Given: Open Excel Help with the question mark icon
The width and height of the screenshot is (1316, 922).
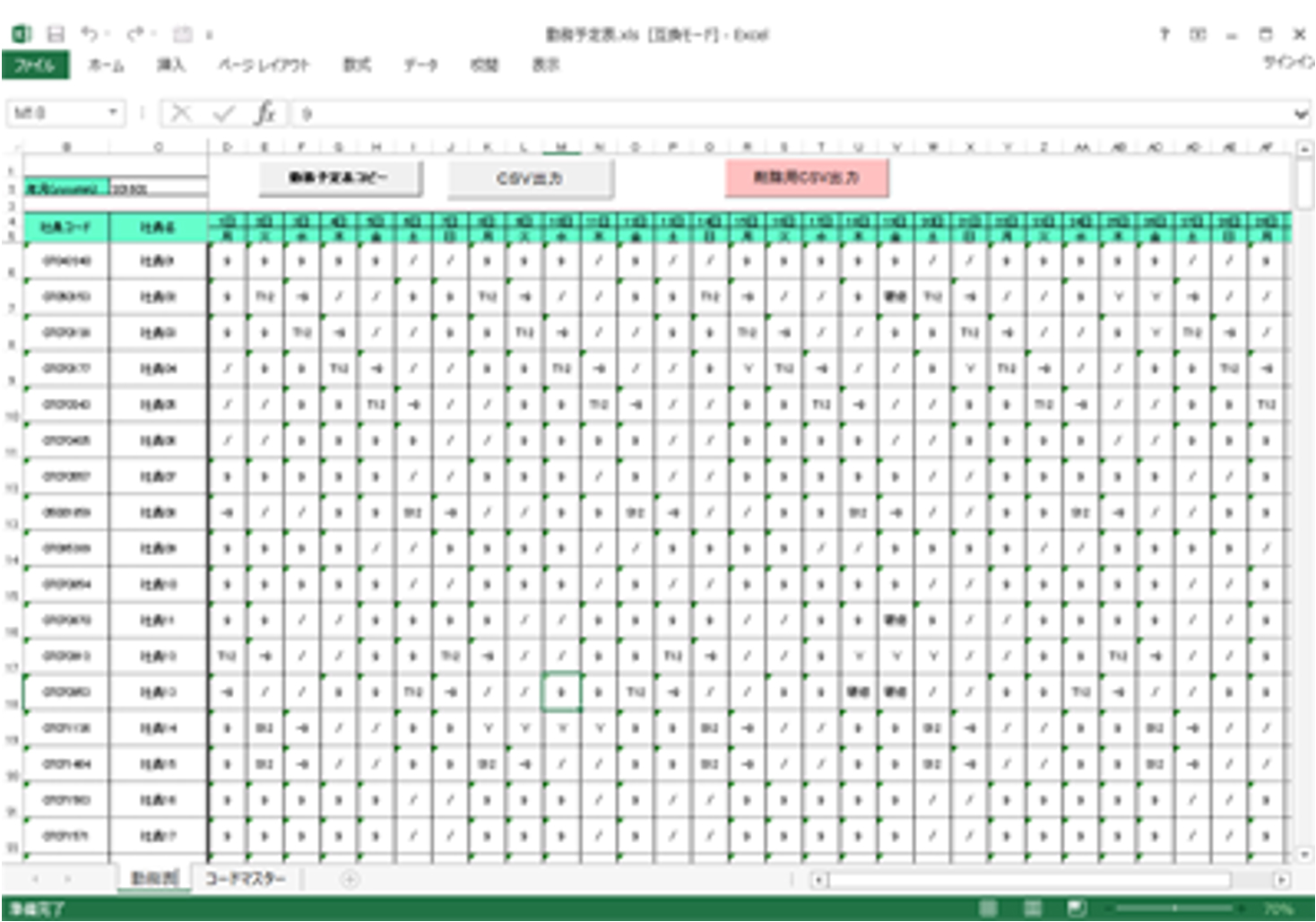Looking at the screenshot, I should pos(1164,34).
